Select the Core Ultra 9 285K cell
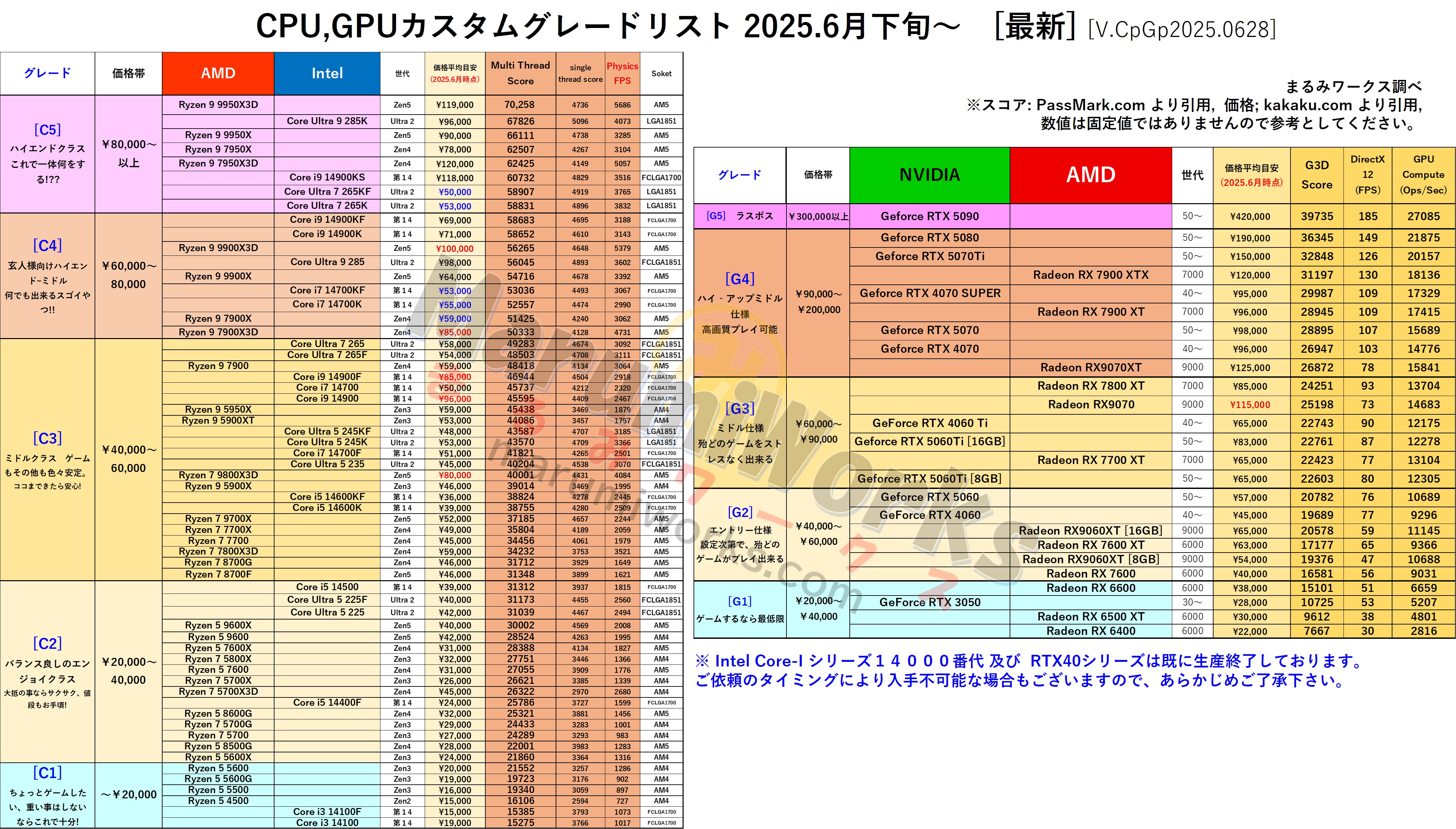 pyautogui.click(x=327, y=121)
